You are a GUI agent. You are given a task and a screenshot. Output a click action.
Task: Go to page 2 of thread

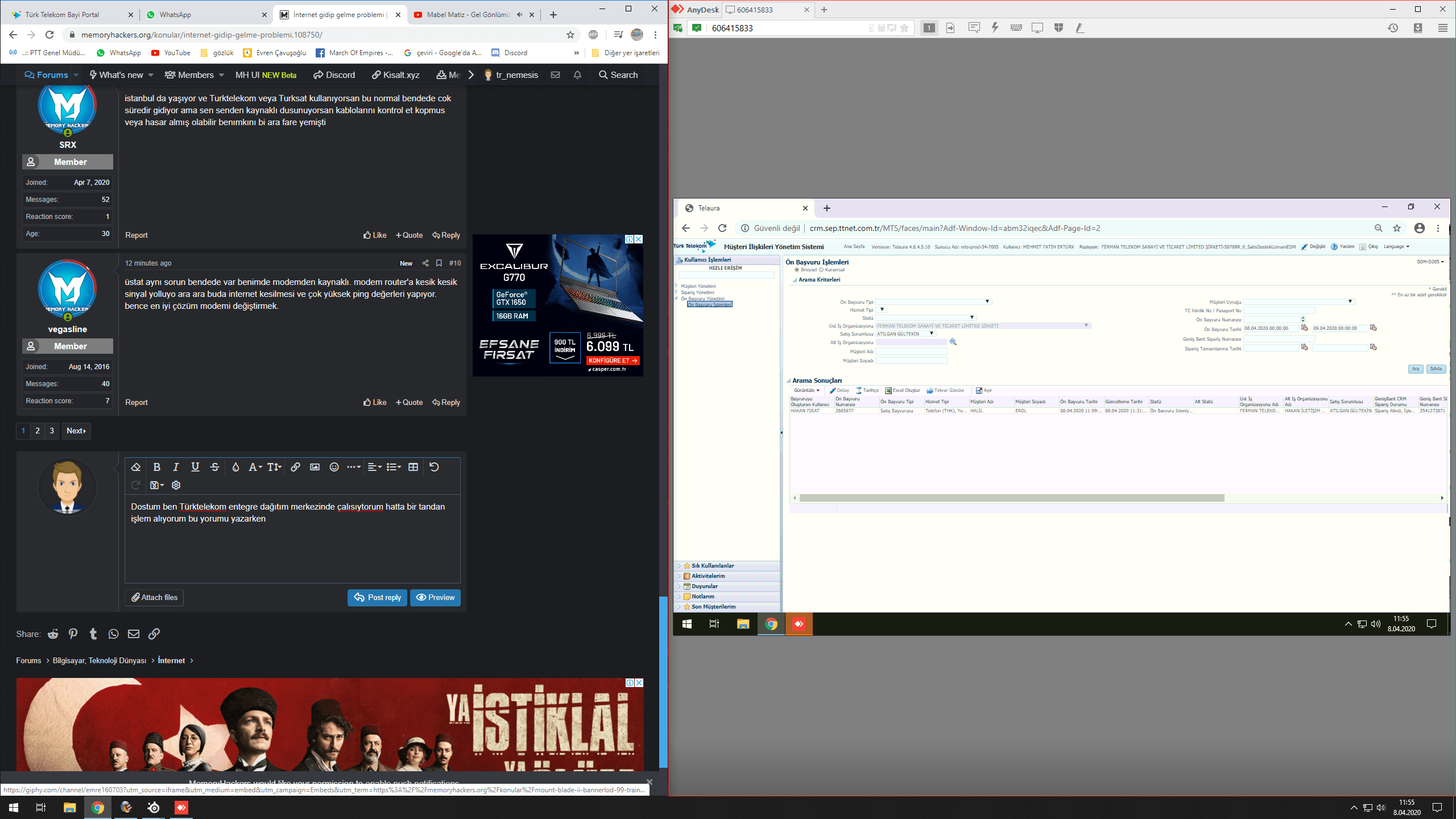(x=38, y=431)
